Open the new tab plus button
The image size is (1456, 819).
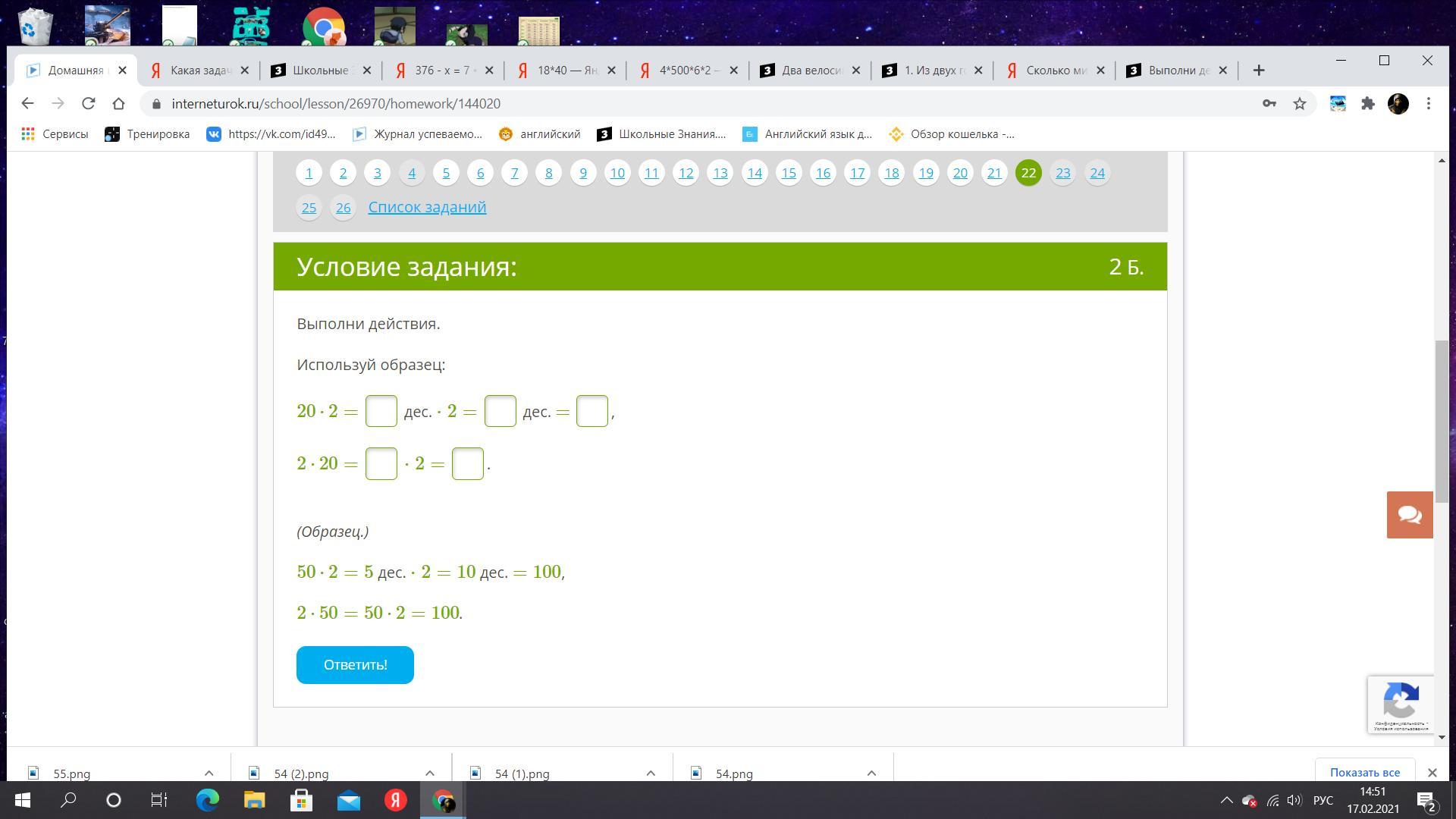click(1259, 71)
